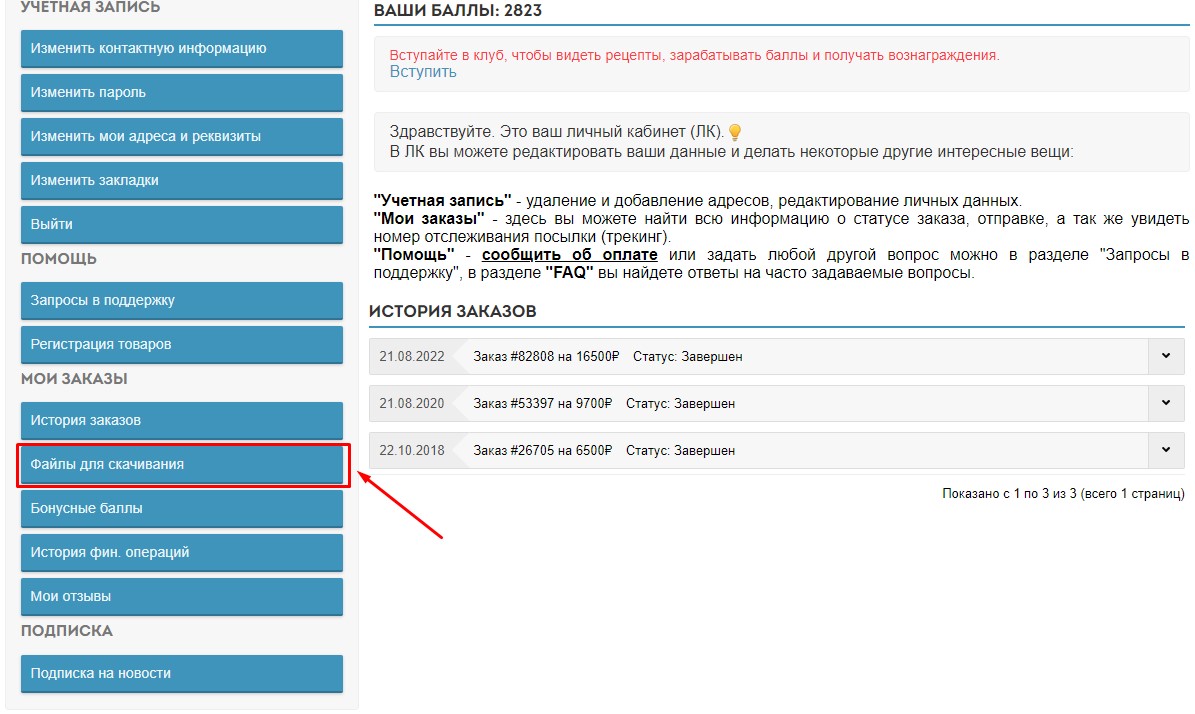
Task: Expand order #82808 details chevron
Action: 1166,356
